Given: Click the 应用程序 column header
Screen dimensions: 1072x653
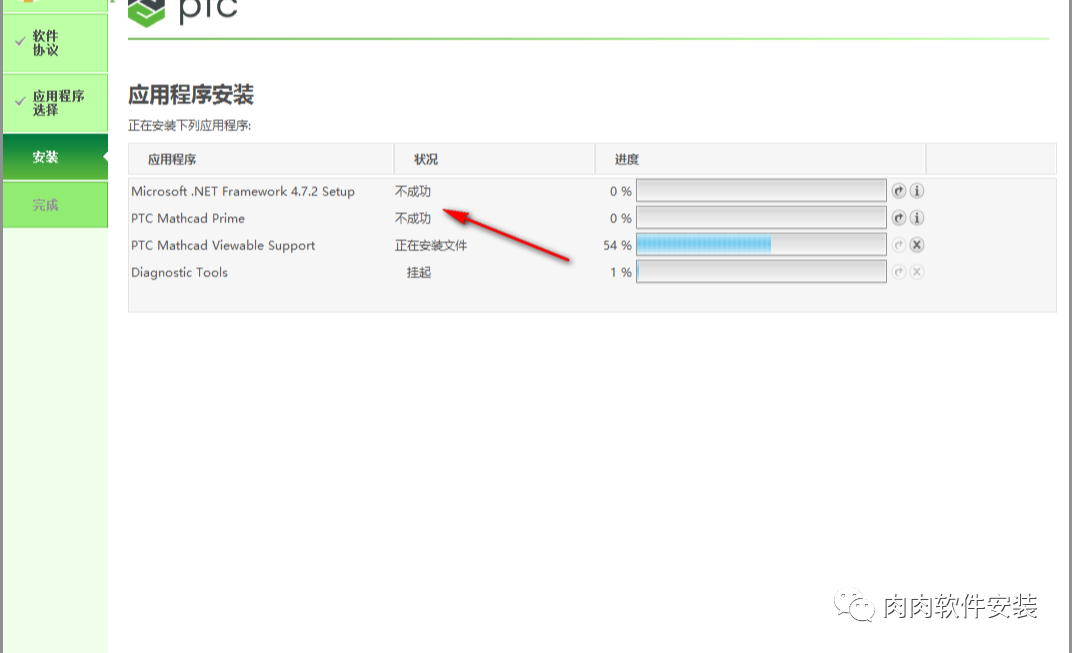Looking at the screenshot, I should (x=261, y=159).
